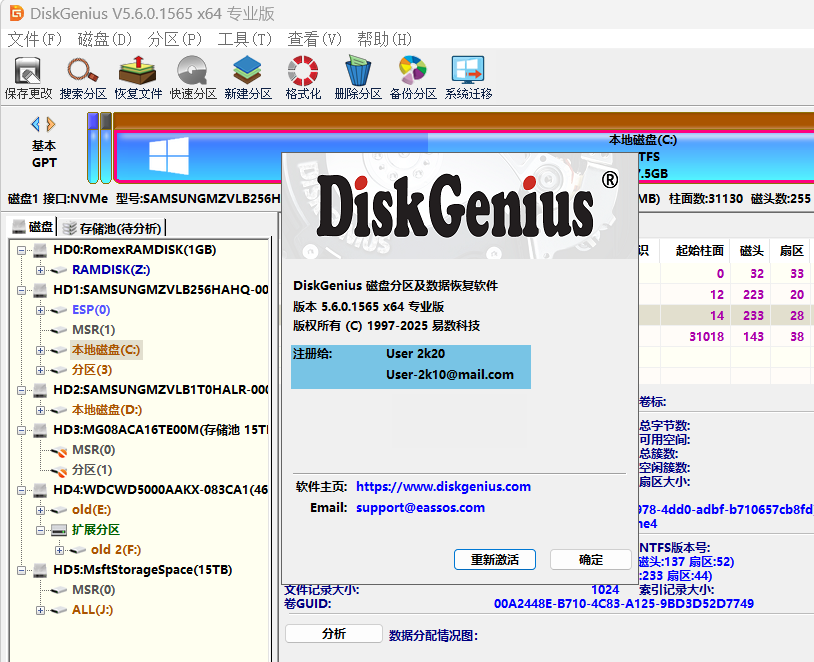Viewport: 814px width, 662px height.
Task: Click the ALL(J:) partition drive icon
Action: (x=59, y=611)
